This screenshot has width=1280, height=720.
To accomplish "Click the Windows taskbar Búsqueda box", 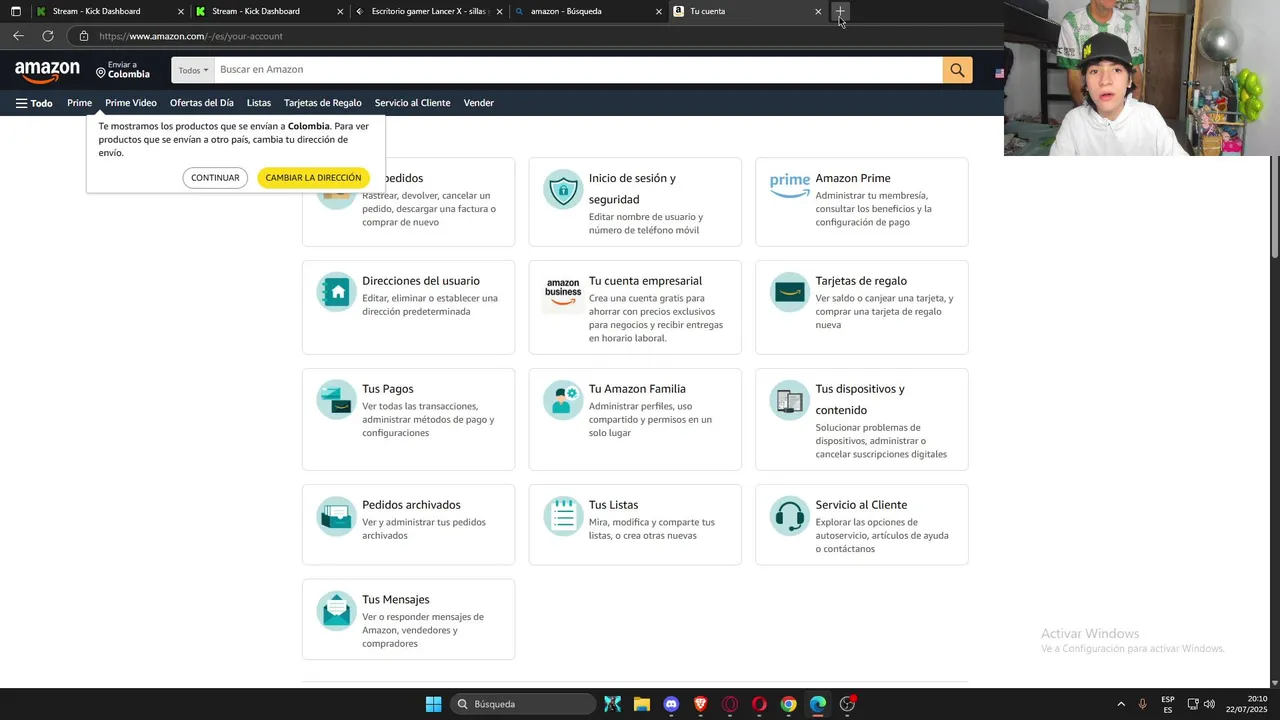I will pyautogui.click(x=524, y=704).
